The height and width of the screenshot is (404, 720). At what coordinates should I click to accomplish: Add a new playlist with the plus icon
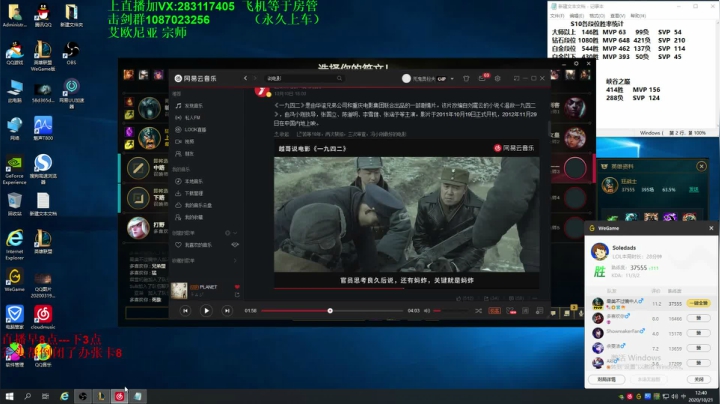[227, 233]
